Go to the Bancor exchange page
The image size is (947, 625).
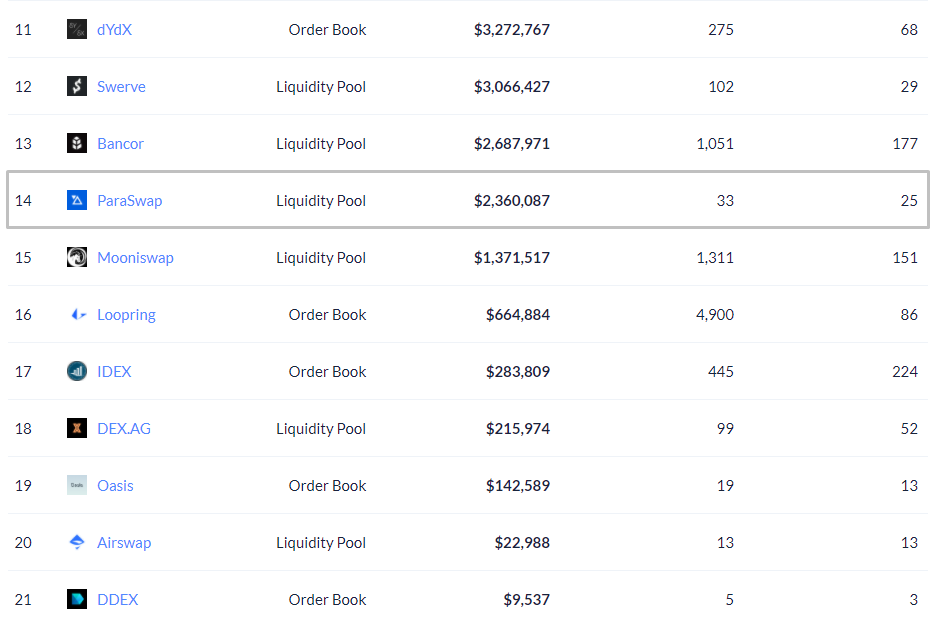pyautogui.click(x=120, y=144)
